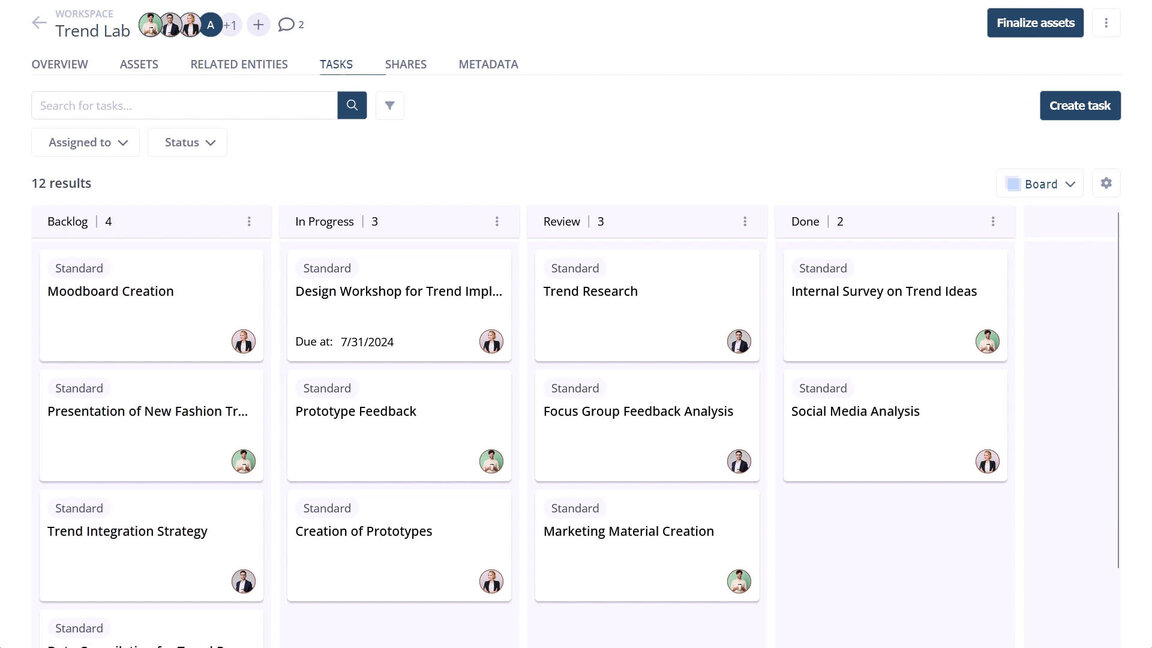Open the Board view selector dropdown
The width and height of the screenshot is (1152, 648).
[x=1040, y=184]
